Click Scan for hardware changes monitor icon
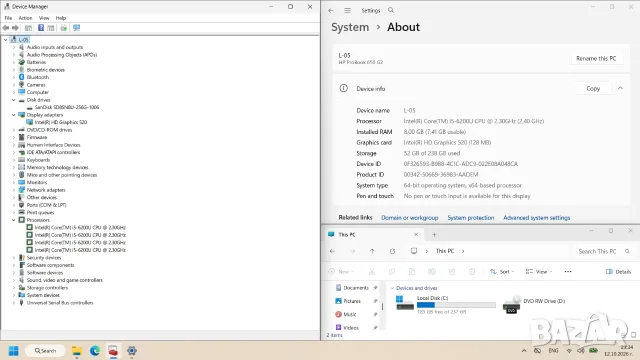The width and height of the screenshot is (640, 360). [76, 28]
